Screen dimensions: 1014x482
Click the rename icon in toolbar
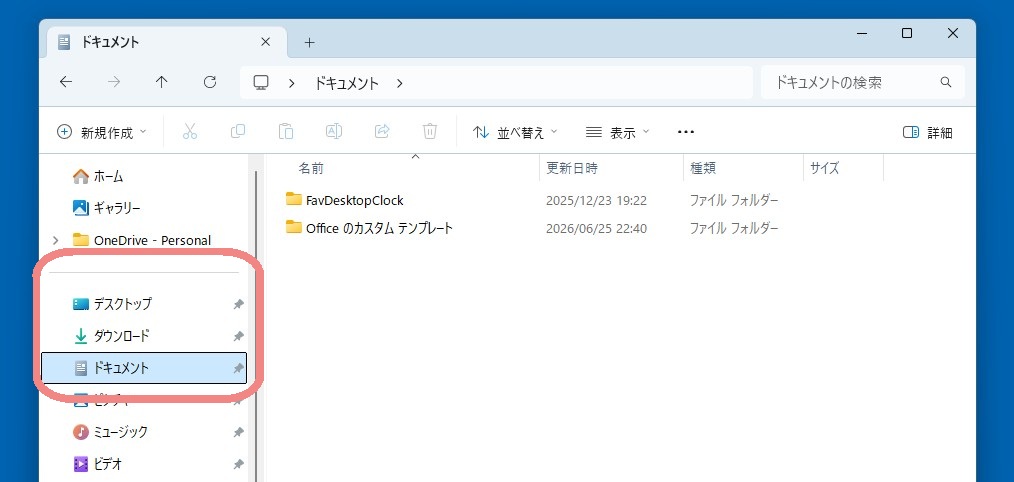pos(334,132)
